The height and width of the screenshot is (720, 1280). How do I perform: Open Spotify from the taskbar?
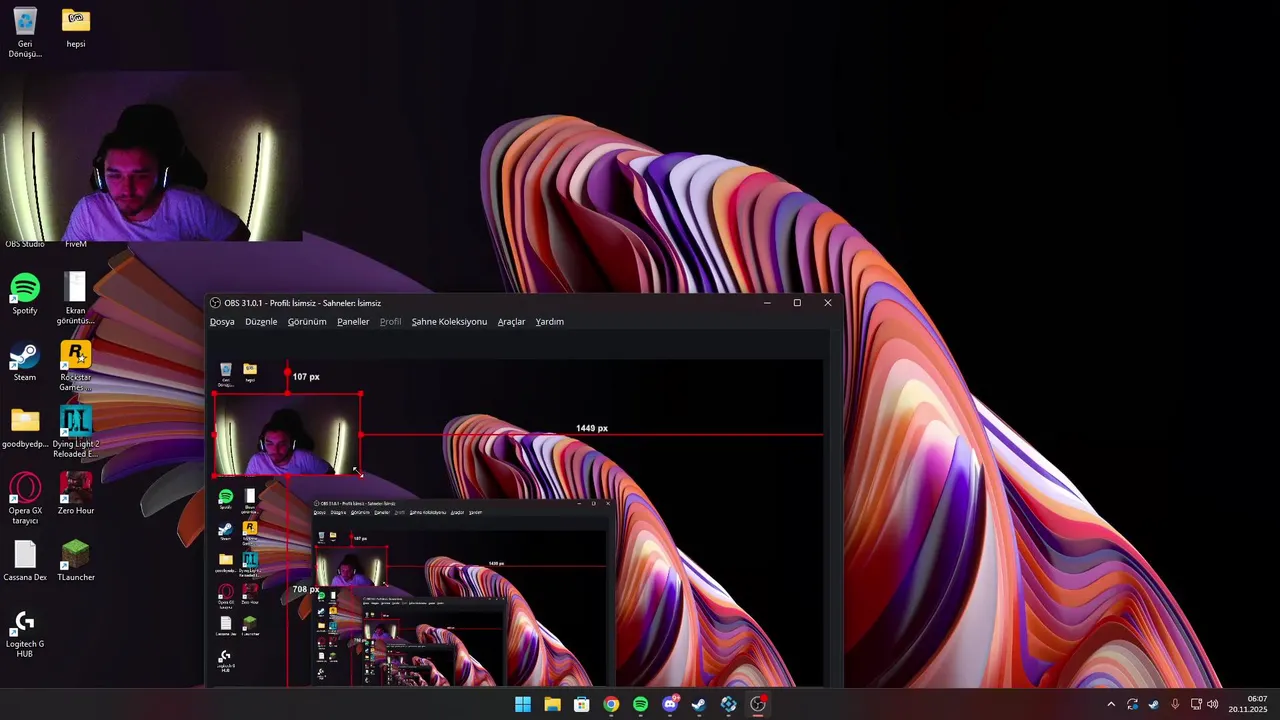(640, 704)
